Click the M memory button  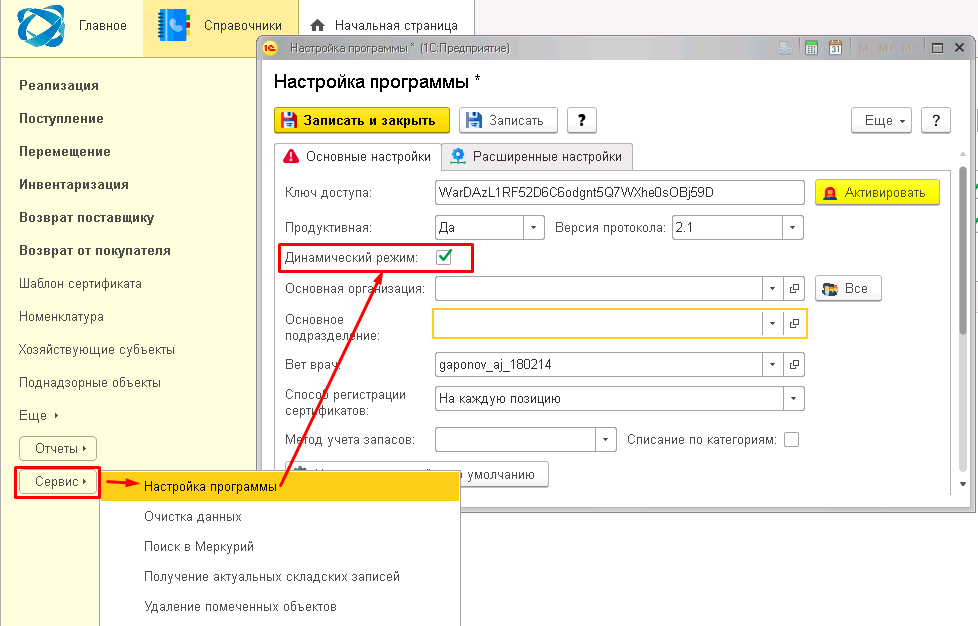(863, 48)
